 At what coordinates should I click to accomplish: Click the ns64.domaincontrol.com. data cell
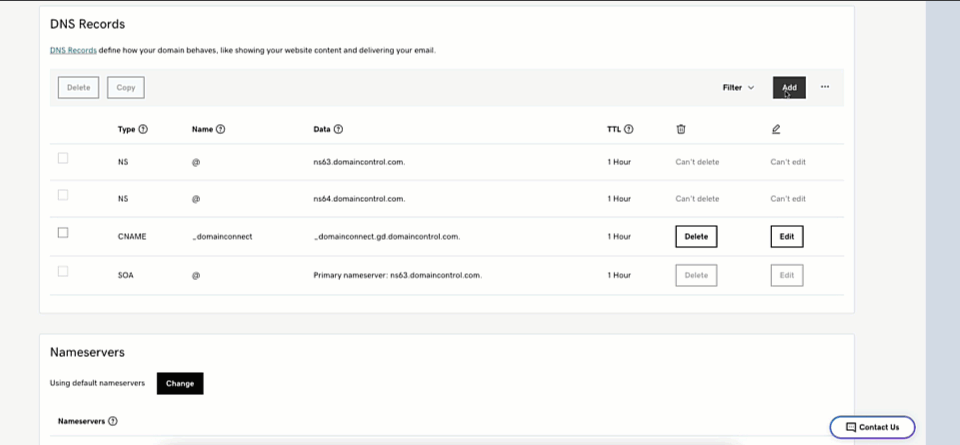(359, 199)
